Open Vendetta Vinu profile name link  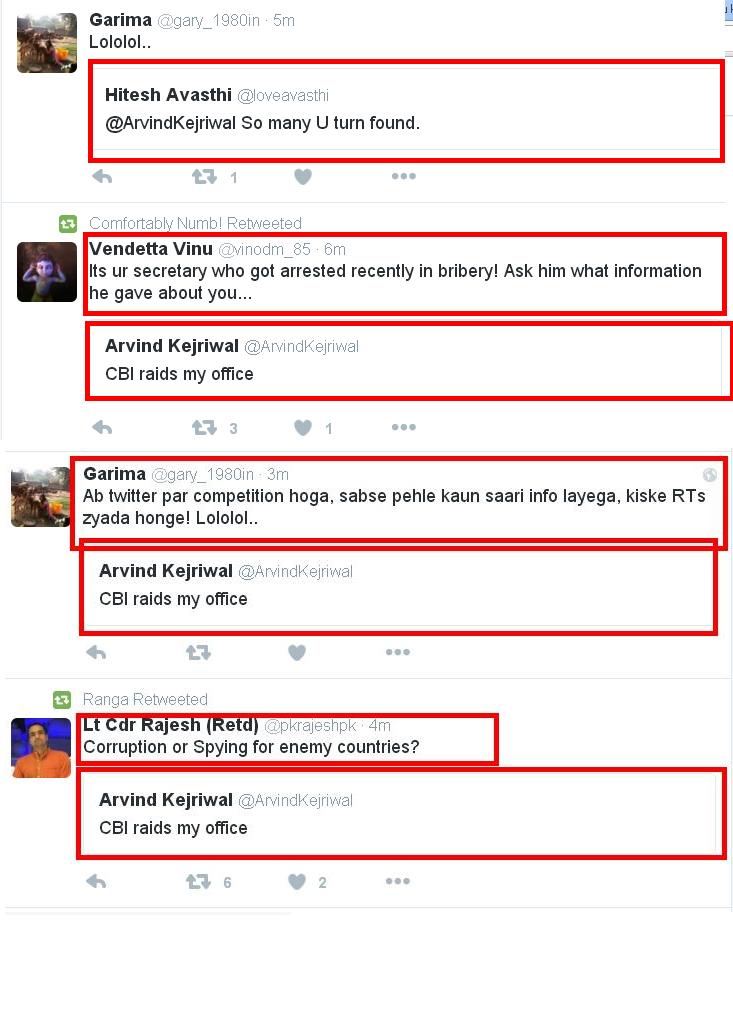click(151, 249)
